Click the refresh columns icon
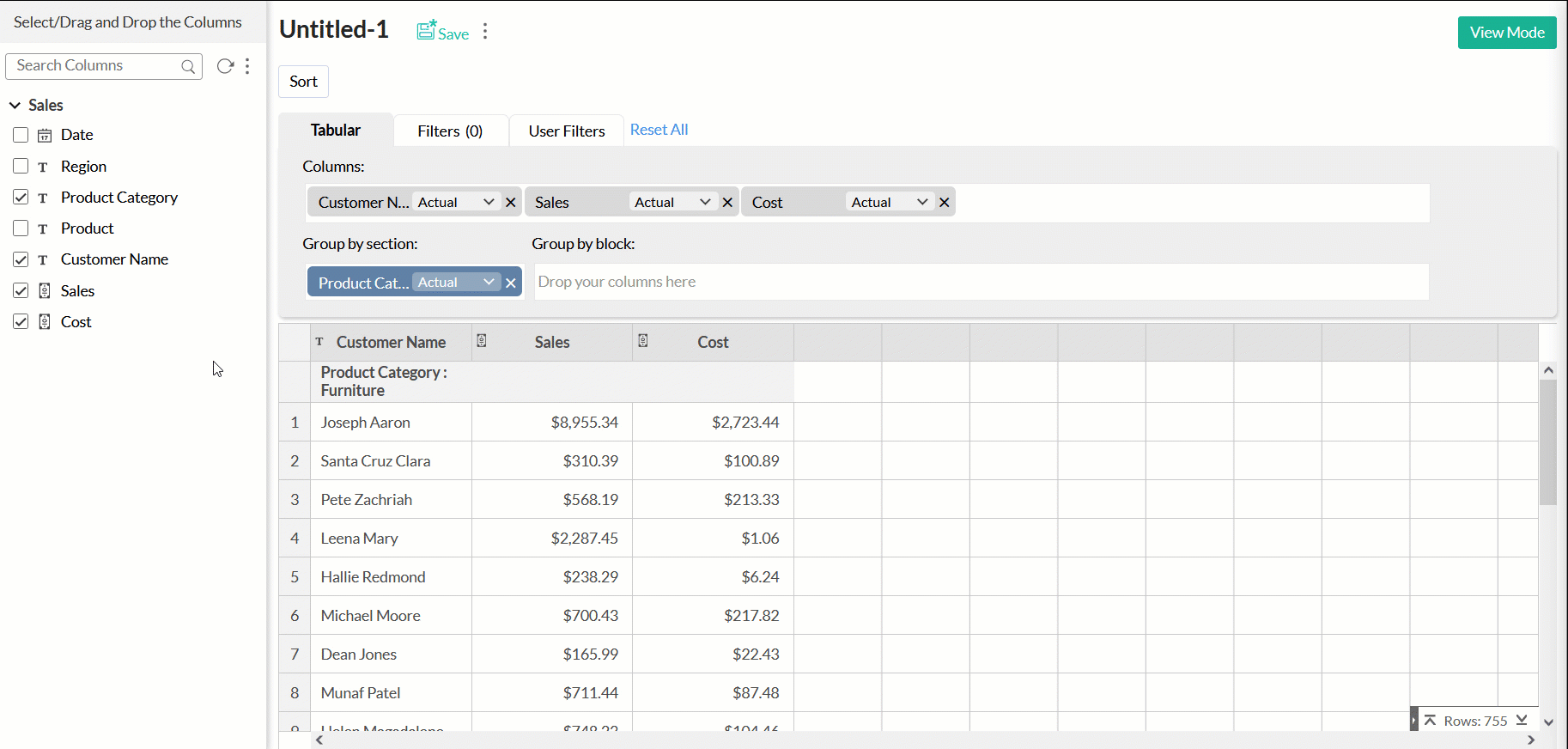This screenshot has width=1568, height=749. tap(225, 66)
